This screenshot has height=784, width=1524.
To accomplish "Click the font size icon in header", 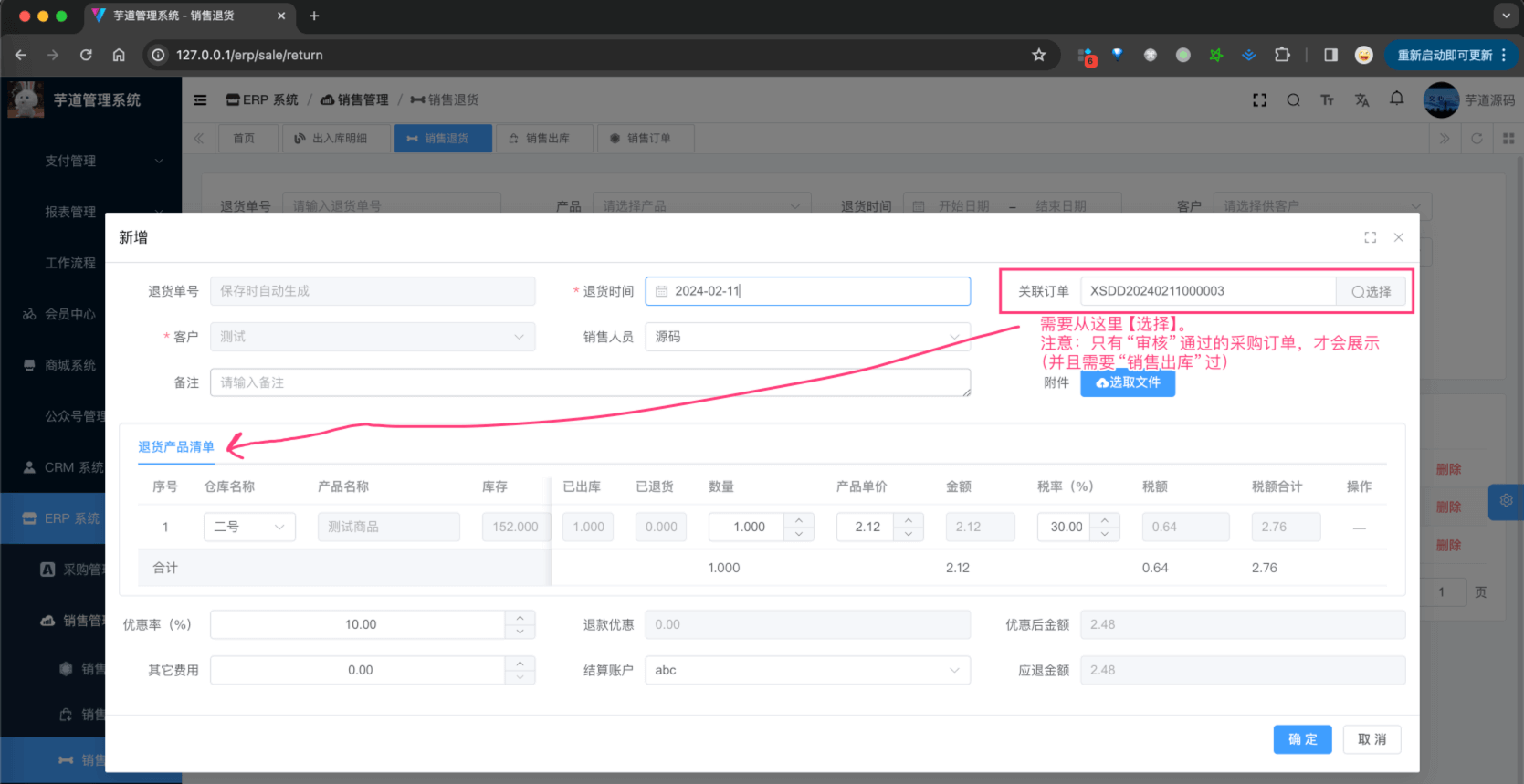I will pyautogui.click(x=1327, y=100).
